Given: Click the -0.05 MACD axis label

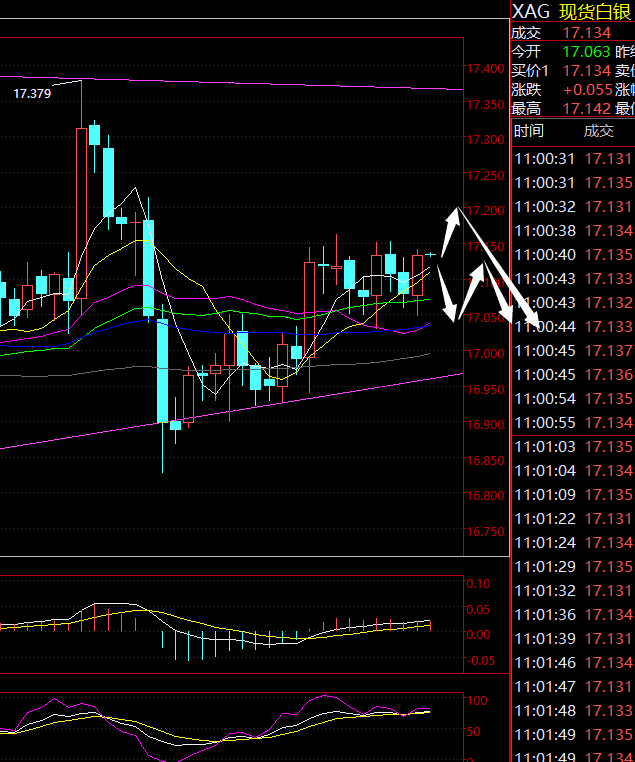Looking at the screenshot, I should coord(481,661).
